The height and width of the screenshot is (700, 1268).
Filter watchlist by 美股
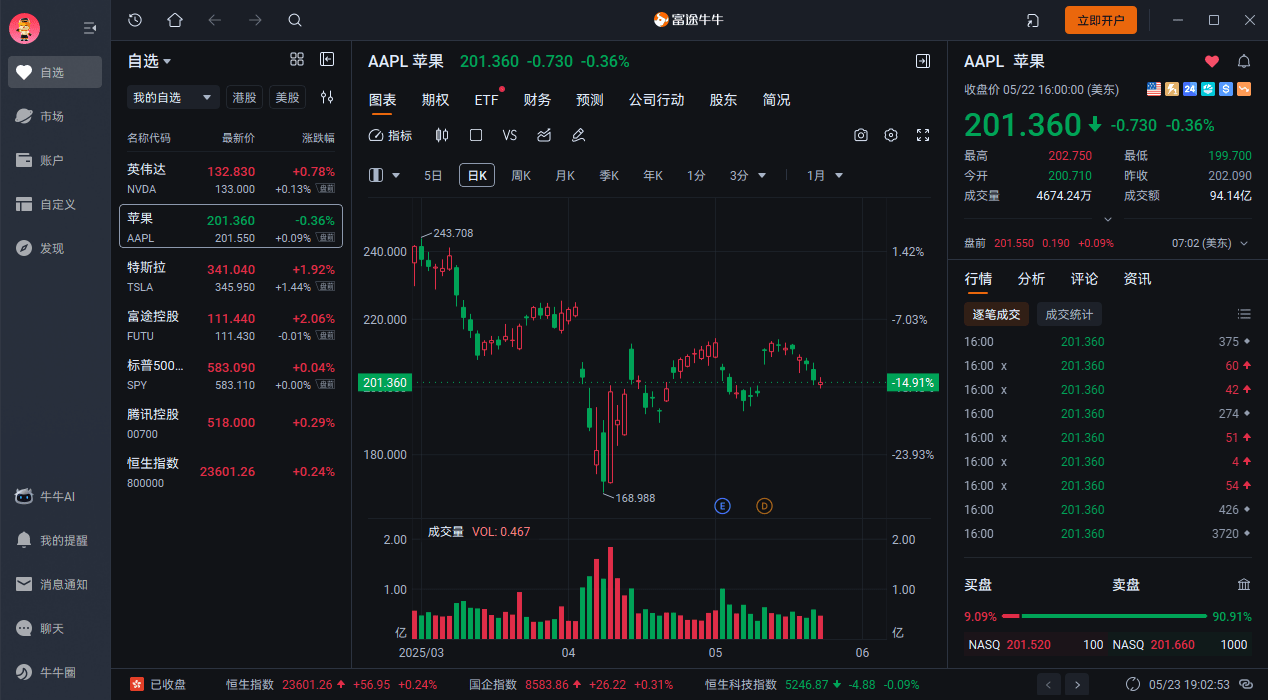[x=287, y=97]
